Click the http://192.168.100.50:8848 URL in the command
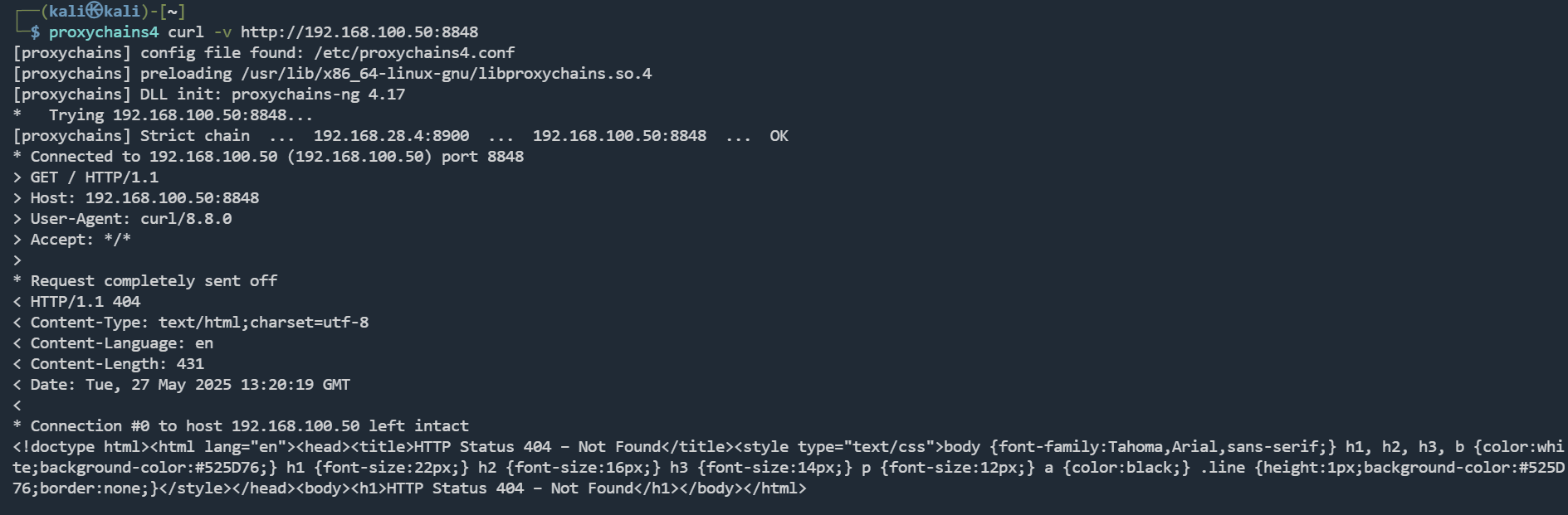Image resolution: width=1568 pixels, height=515 pixels. [x=359, y=32]
